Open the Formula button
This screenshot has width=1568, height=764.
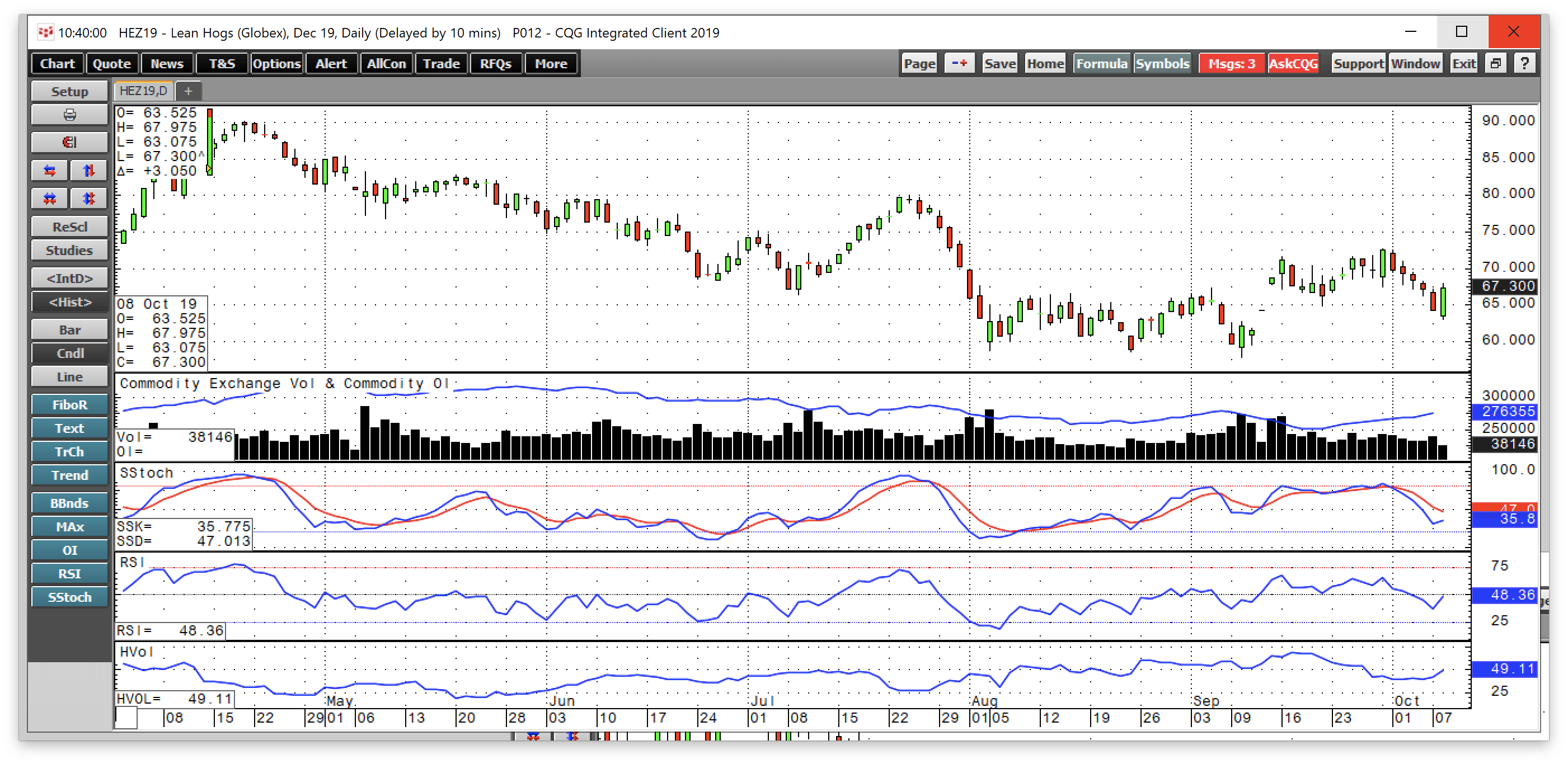tap(1101, 63)
